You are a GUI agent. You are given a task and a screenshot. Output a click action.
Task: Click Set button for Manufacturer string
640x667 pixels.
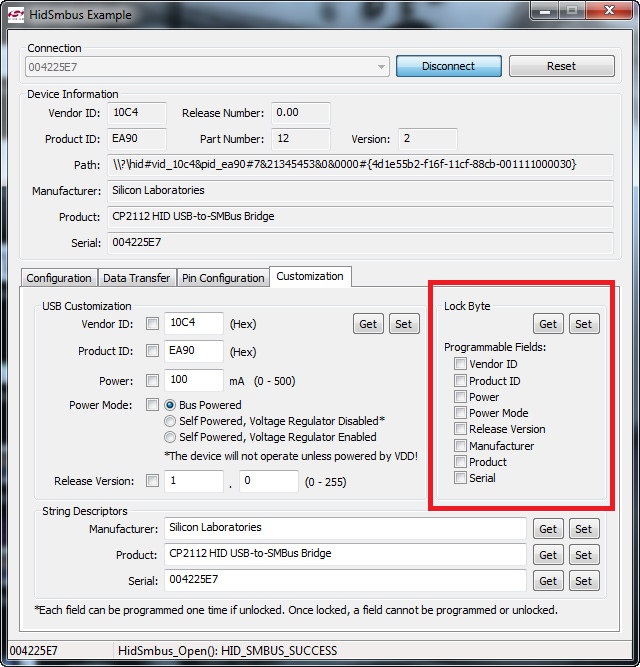584,529
